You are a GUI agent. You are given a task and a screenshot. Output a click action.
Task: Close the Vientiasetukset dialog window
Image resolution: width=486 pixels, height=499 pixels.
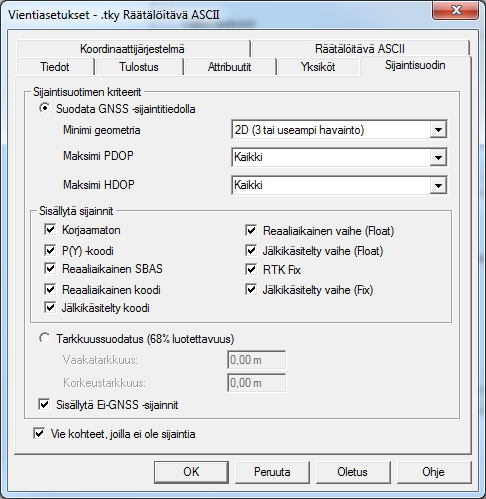(x=455, y=10)
